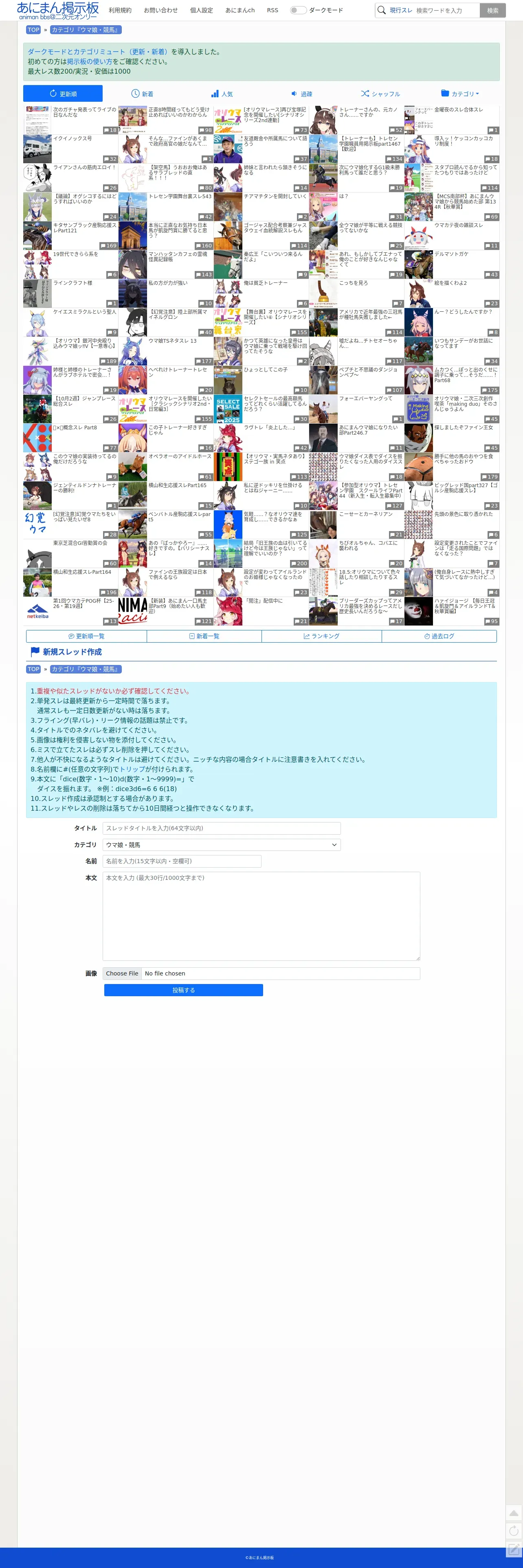Open the RSS header link

point(272,10)
